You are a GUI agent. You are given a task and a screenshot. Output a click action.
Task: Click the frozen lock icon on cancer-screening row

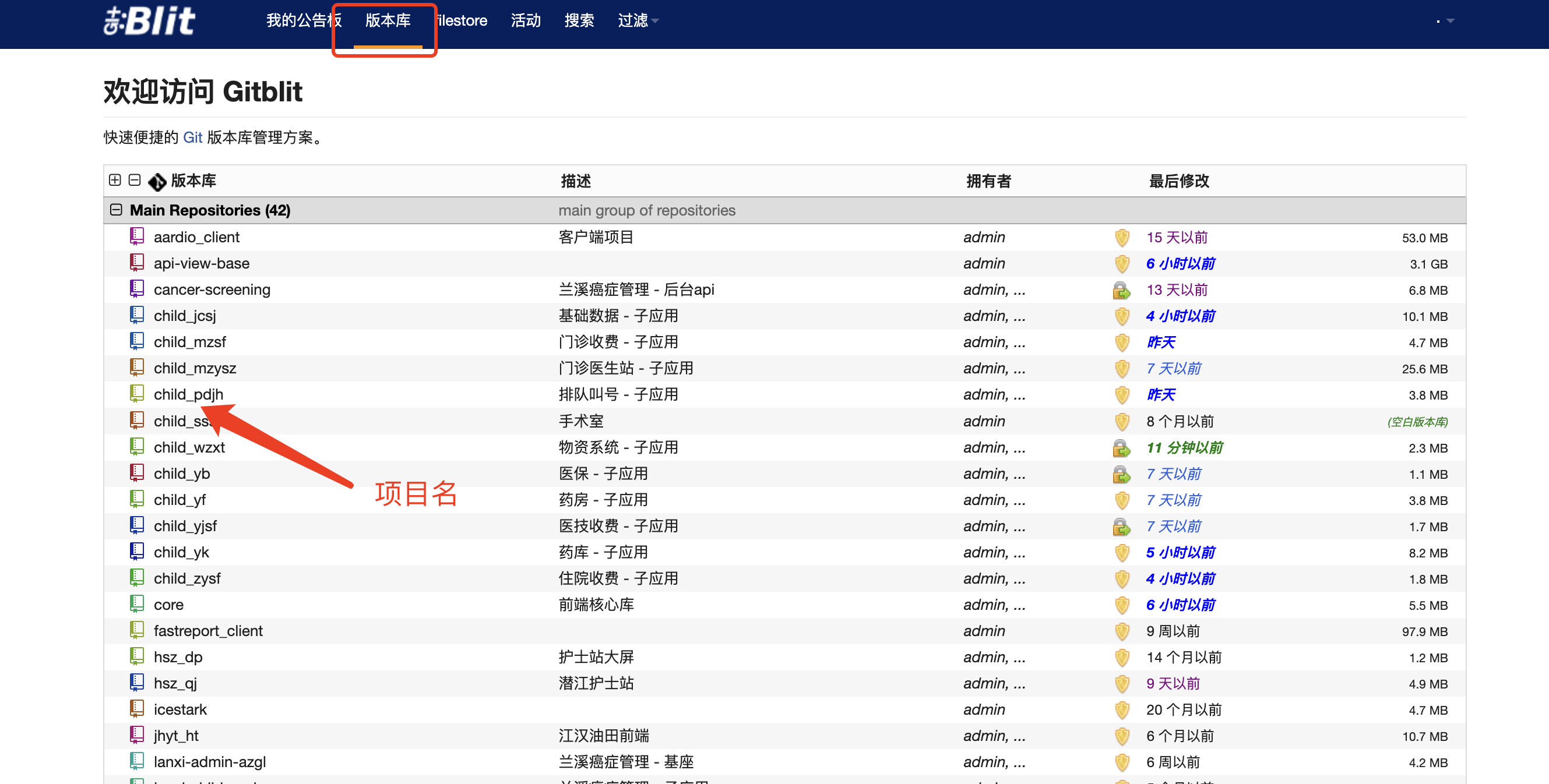pos(1122,290)
